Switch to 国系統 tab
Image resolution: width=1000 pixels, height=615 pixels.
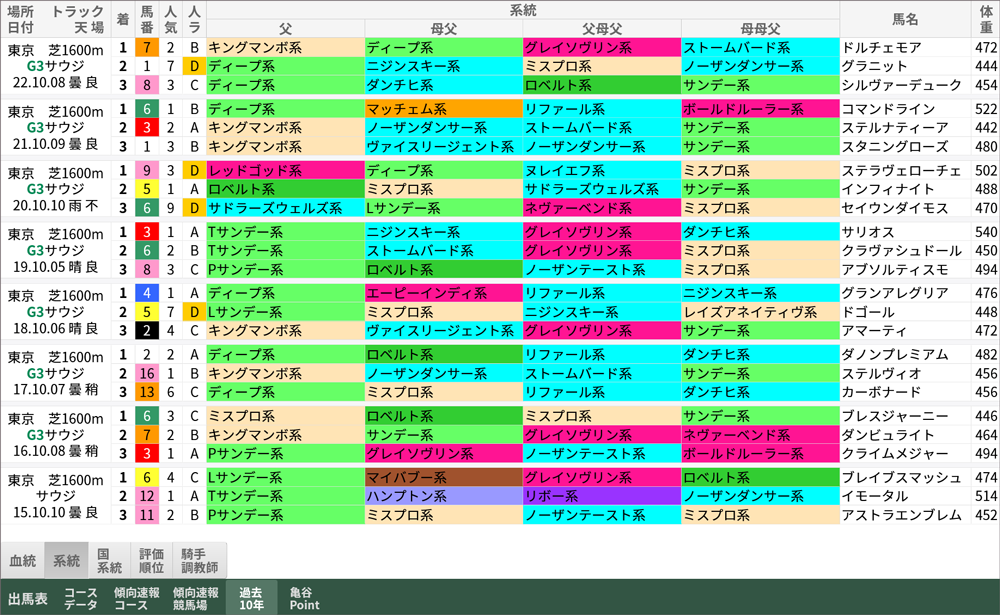pyautogui.click(x=109, y=560)
